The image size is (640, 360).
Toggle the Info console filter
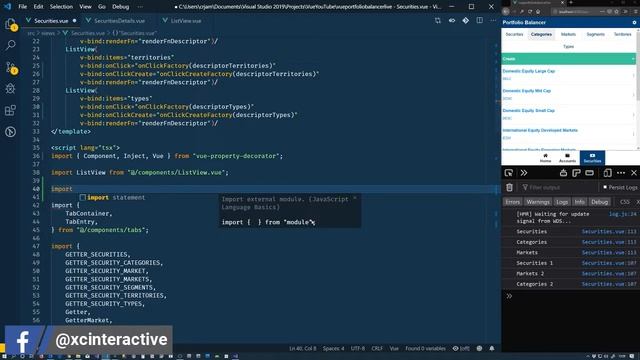[x=579, y=202]
